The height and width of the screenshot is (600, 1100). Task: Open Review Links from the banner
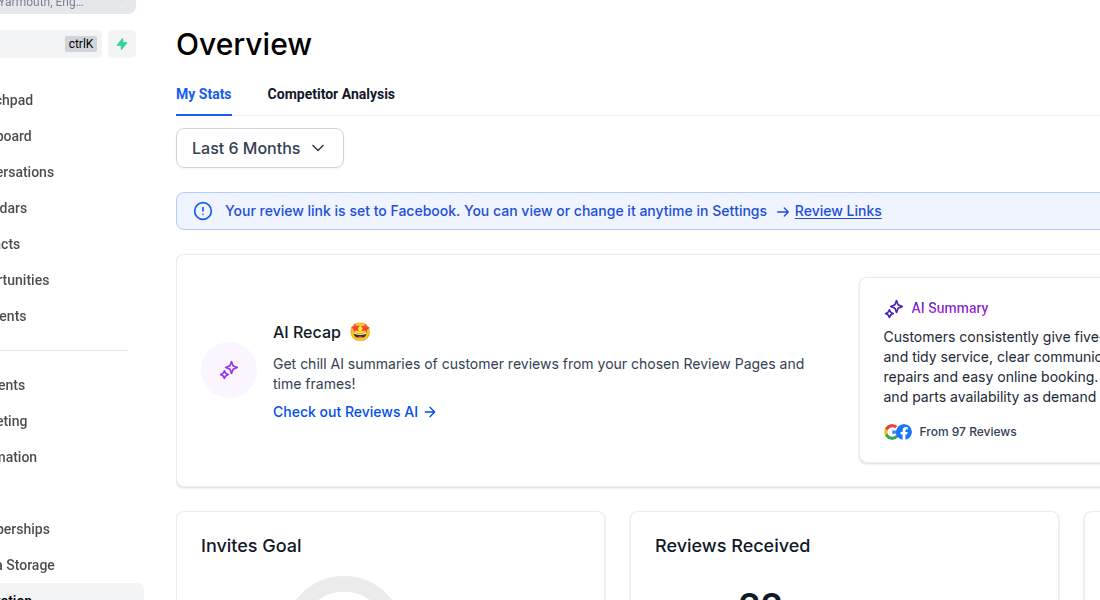pos(837,211)
